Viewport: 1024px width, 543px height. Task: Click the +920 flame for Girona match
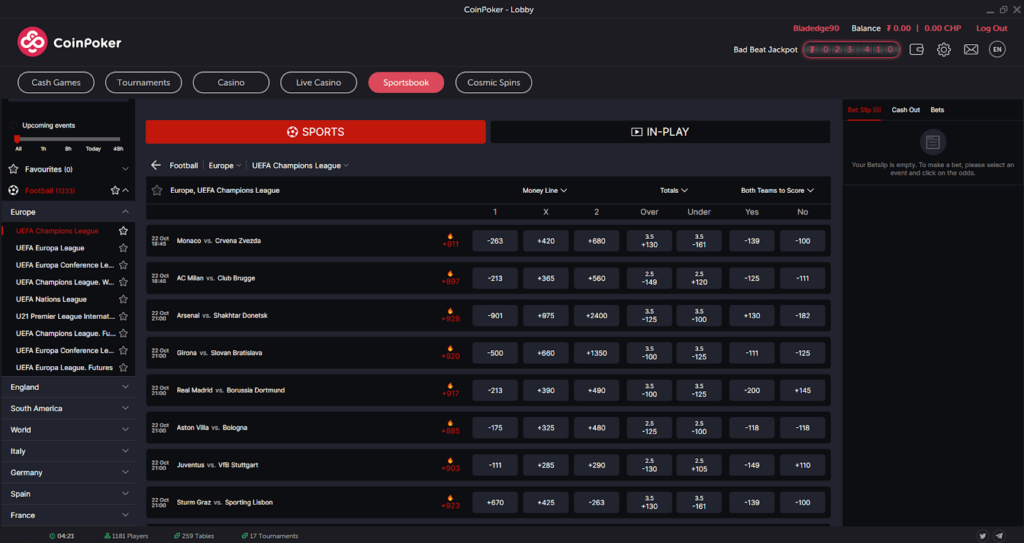click(x=450, y=353)
